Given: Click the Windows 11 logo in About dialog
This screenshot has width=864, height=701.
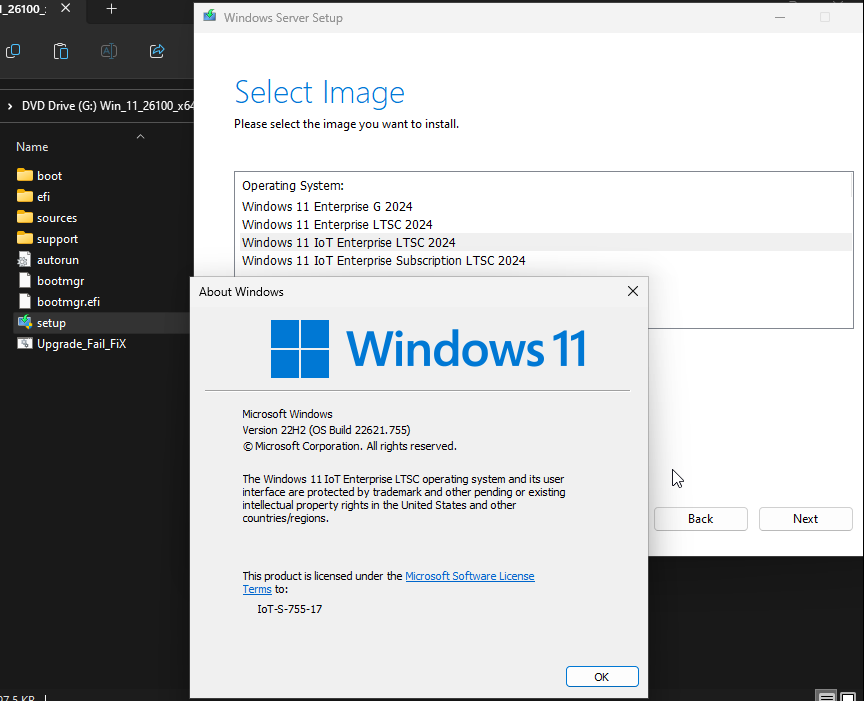Looking at the screenshot, I should click(x=428, y=348).
